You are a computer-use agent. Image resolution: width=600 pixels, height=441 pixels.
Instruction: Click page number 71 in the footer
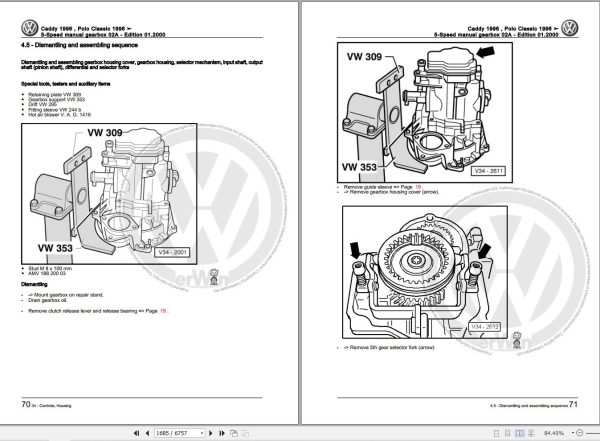[573, 404]
